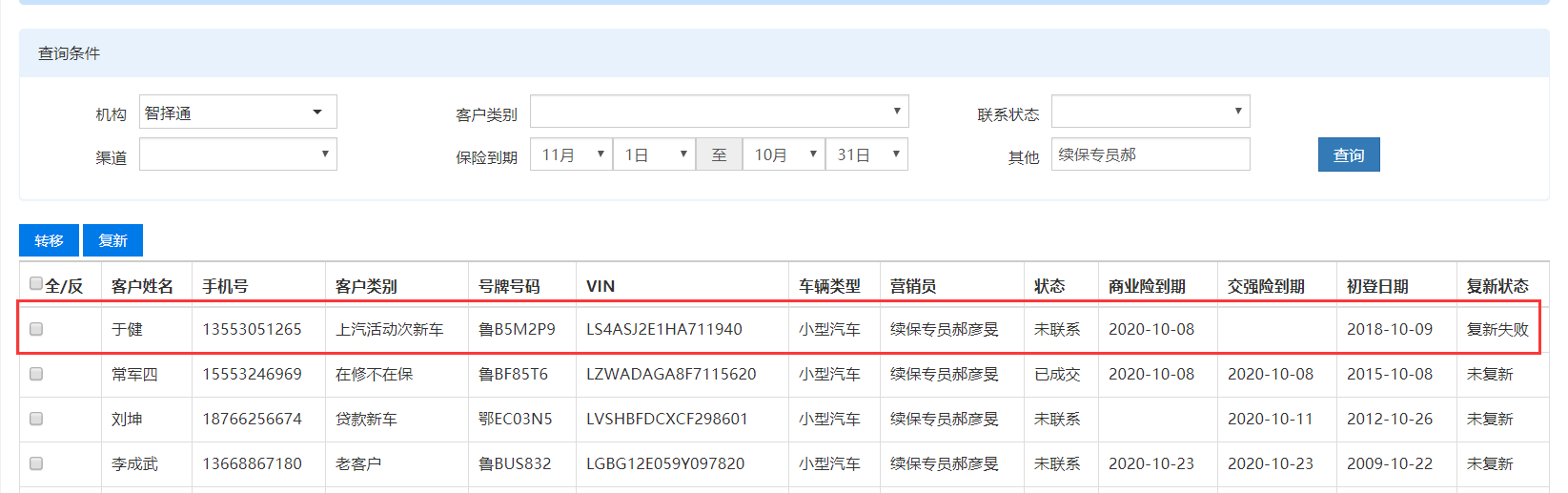Click phone number 13668867180
1568x493 pixels.
252,463
